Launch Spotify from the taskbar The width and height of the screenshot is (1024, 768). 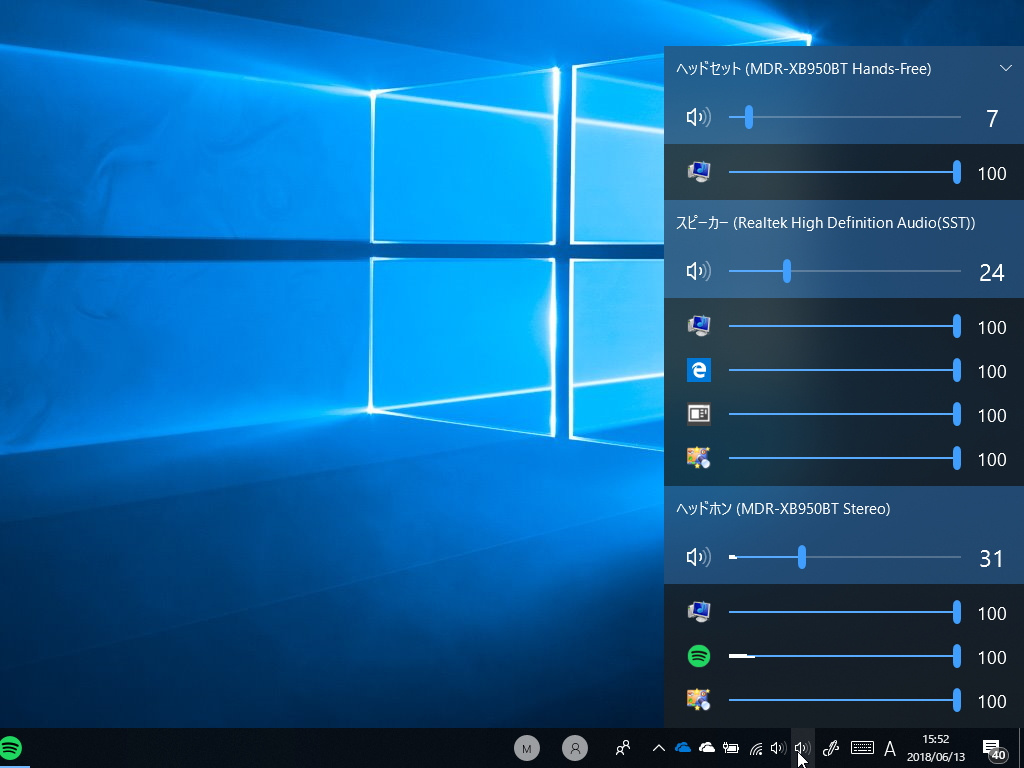point(10,747)
